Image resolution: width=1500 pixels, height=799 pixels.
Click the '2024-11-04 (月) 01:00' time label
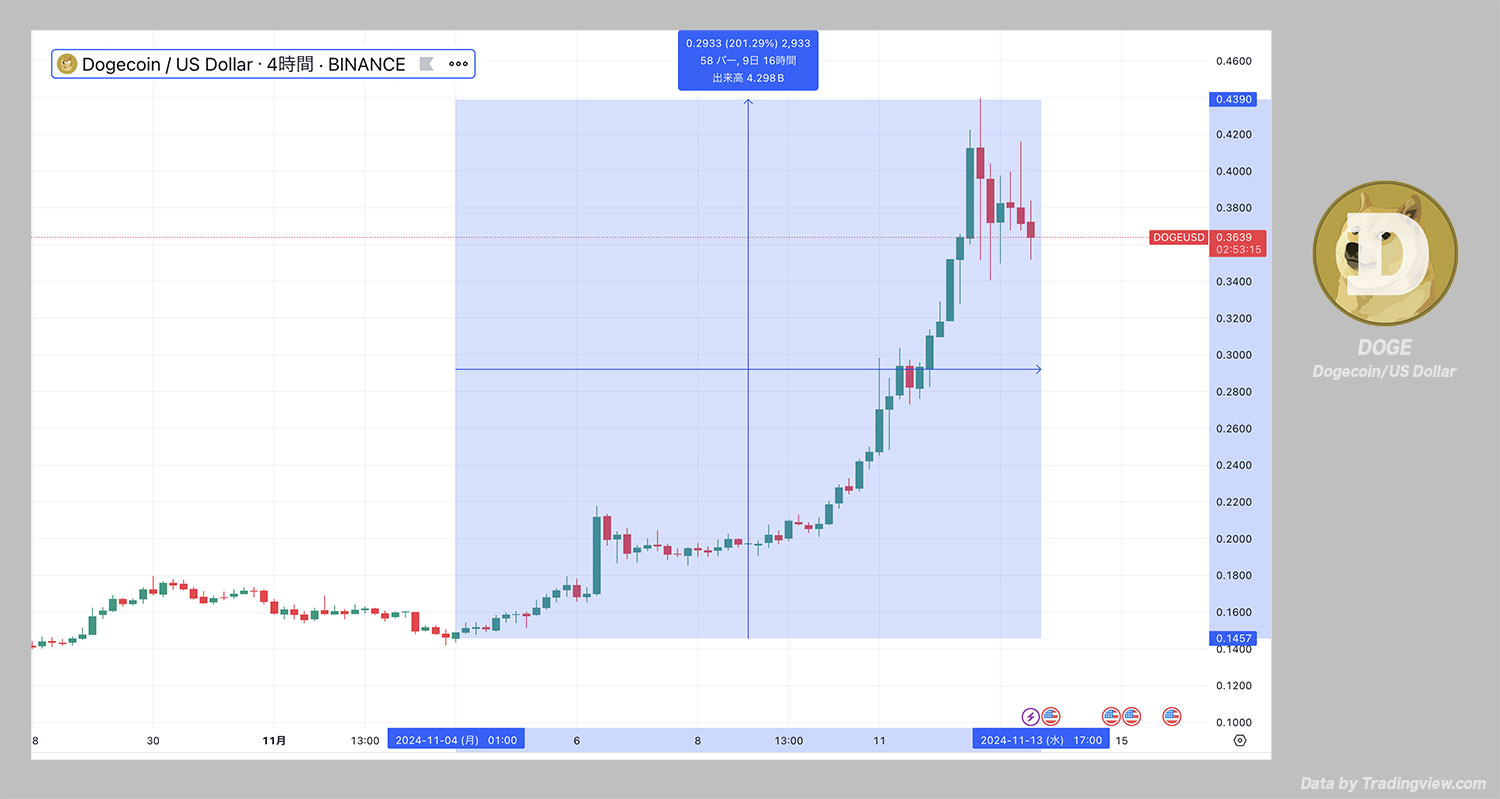(x=456, y=740)
